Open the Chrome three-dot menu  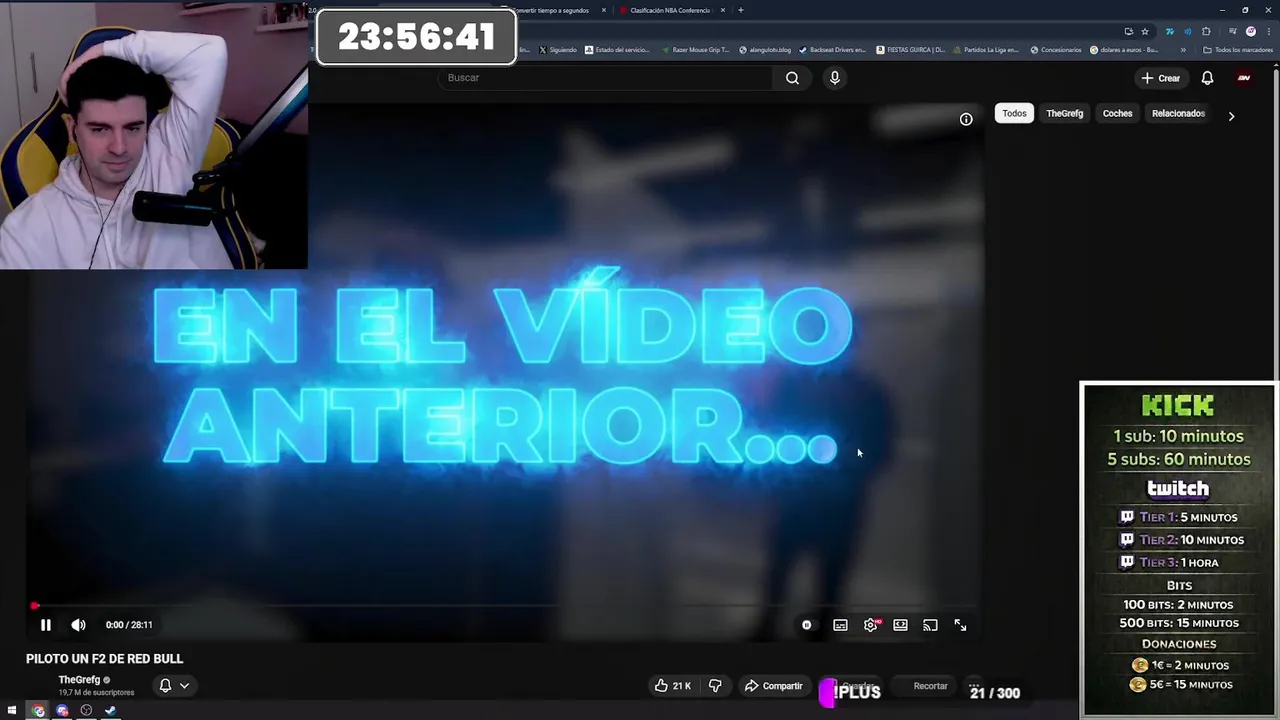pyautogui.click(x=1268, y=31)
